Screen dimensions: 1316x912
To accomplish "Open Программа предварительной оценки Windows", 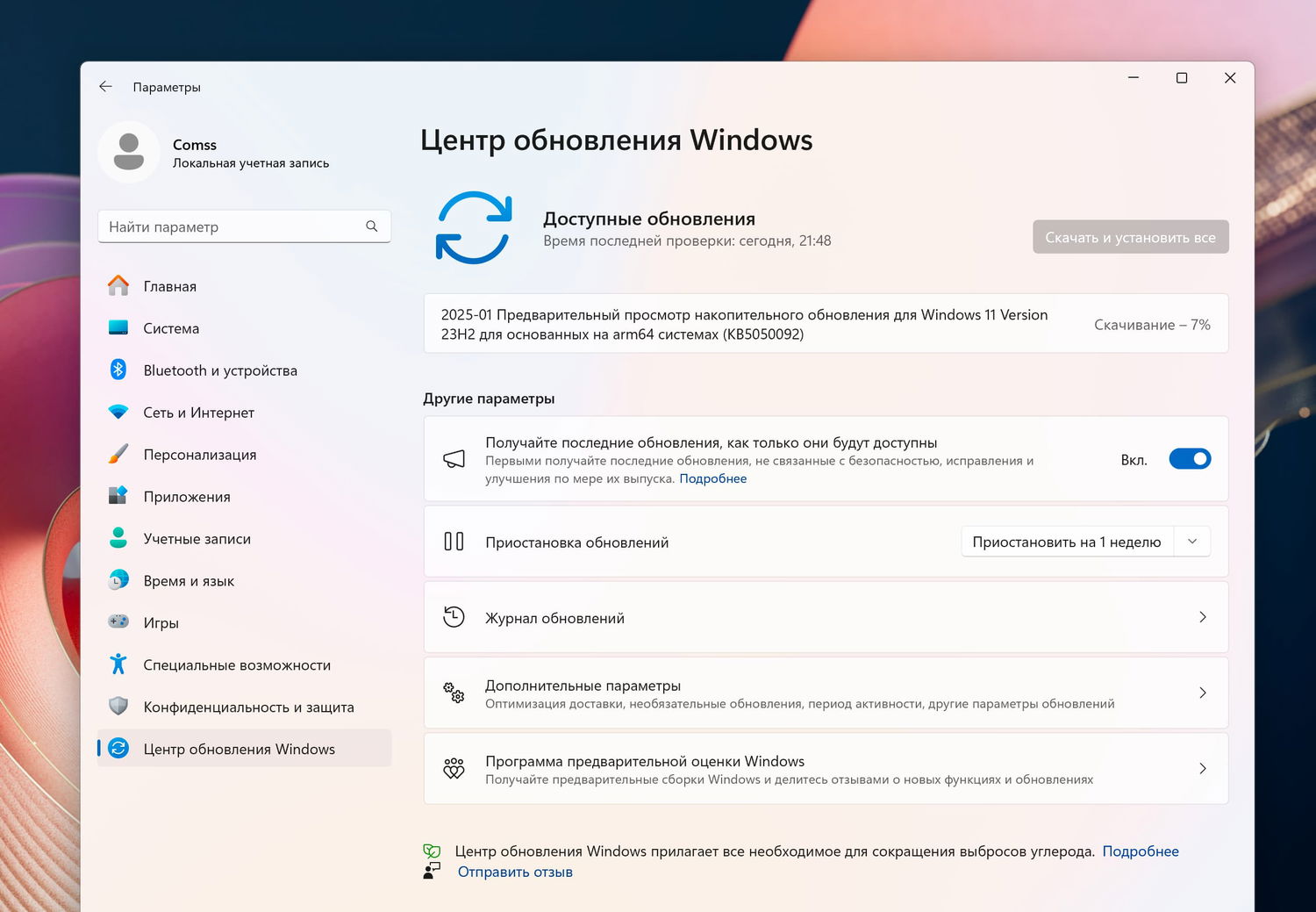I will 826,768.
